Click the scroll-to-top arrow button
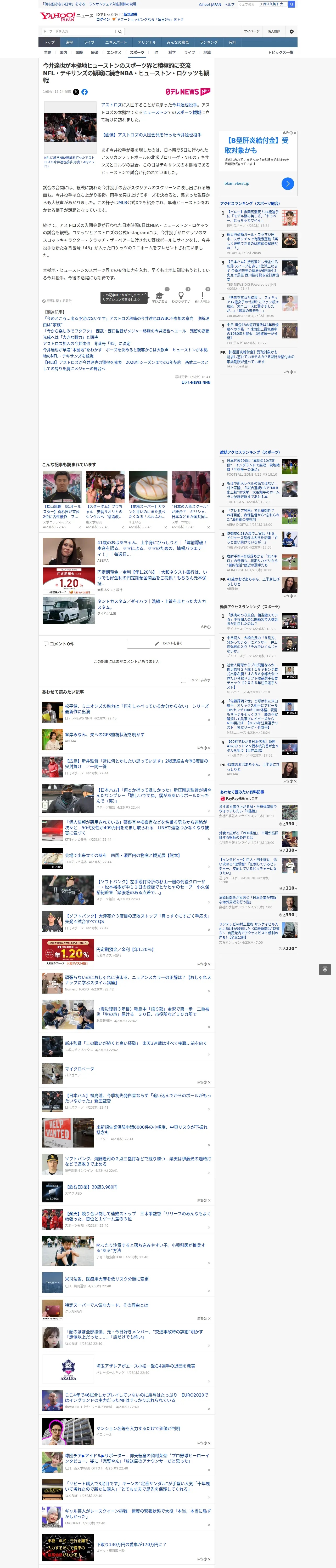 tap(325, 970)
